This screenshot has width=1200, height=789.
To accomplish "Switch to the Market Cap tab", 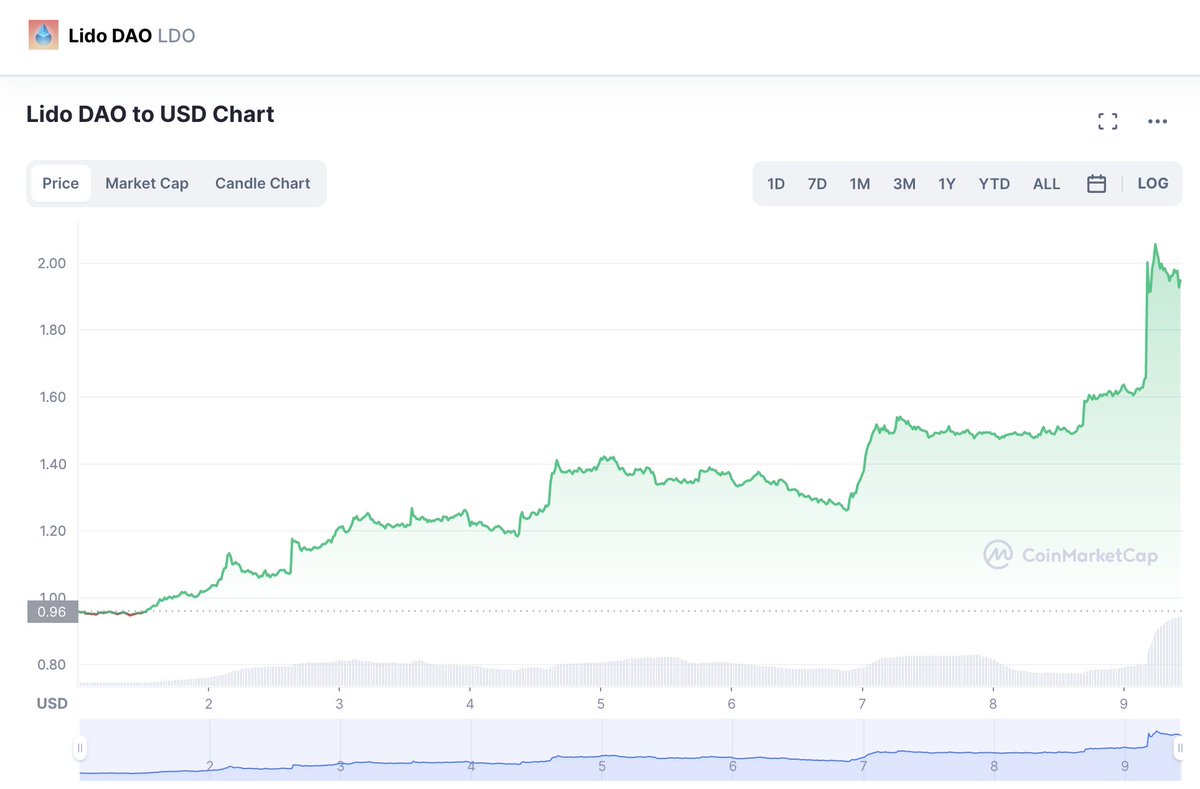I will coord(147,184).
